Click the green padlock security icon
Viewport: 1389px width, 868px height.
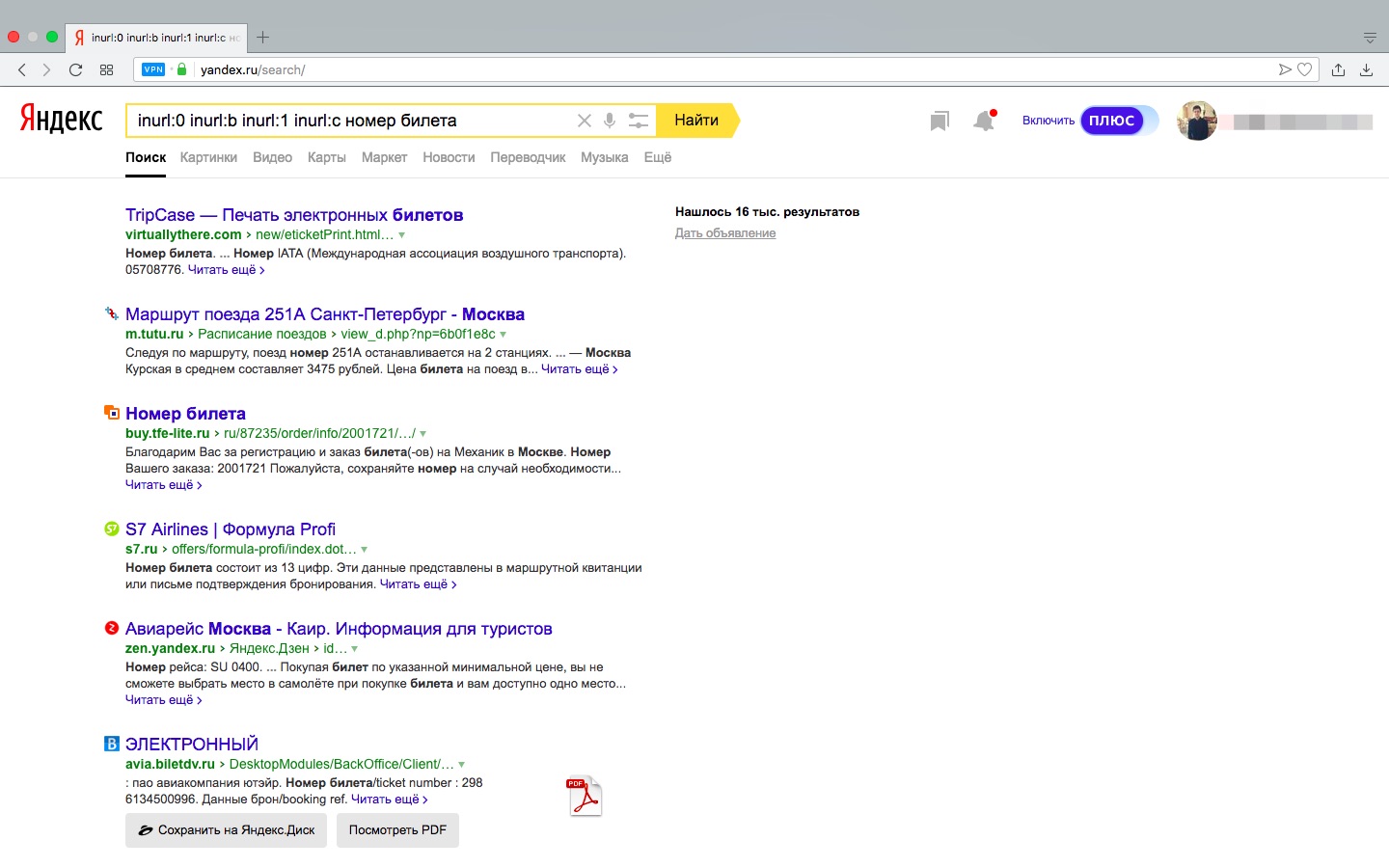[x=181, y=69]
